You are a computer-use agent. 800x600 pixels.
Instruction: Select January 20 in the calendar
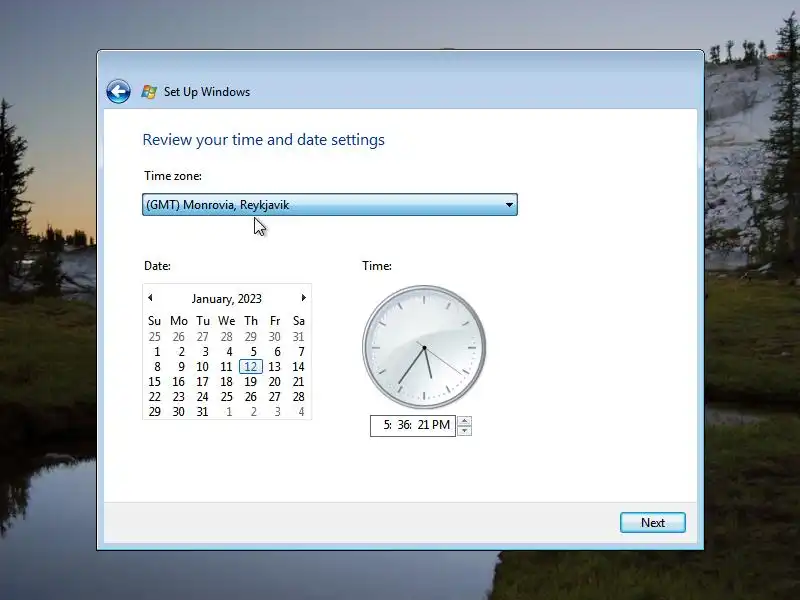point(274,382)
